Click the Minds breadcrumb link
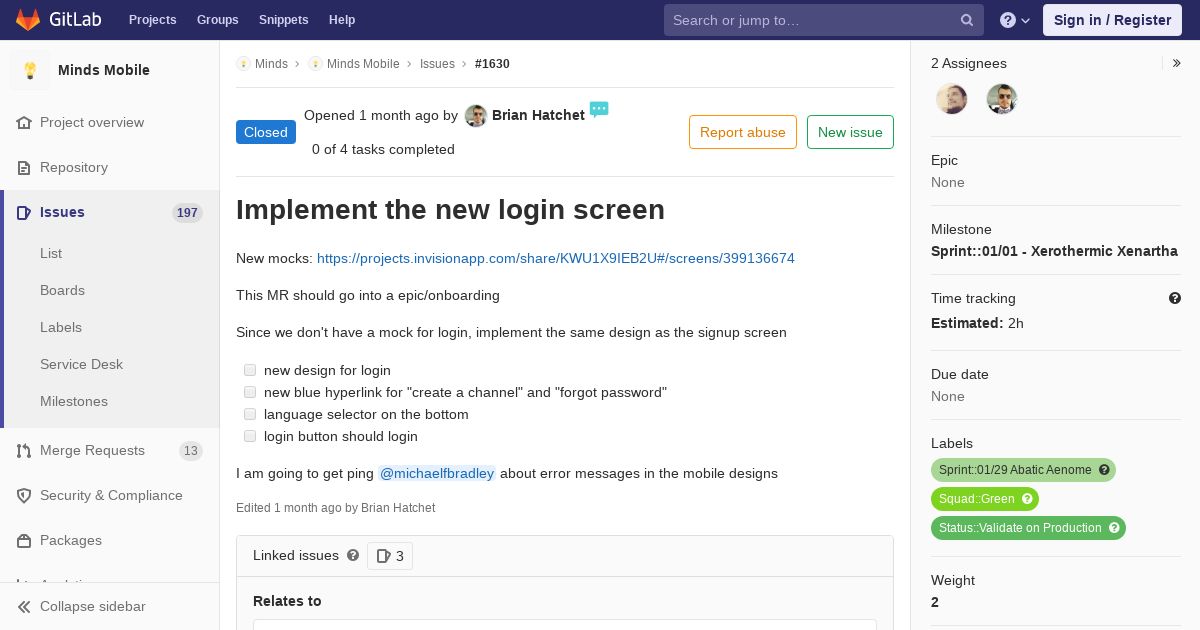Image resolution: width=1200 pixels, height=630 pixels. pyautogui.click(x=271, y=64)
